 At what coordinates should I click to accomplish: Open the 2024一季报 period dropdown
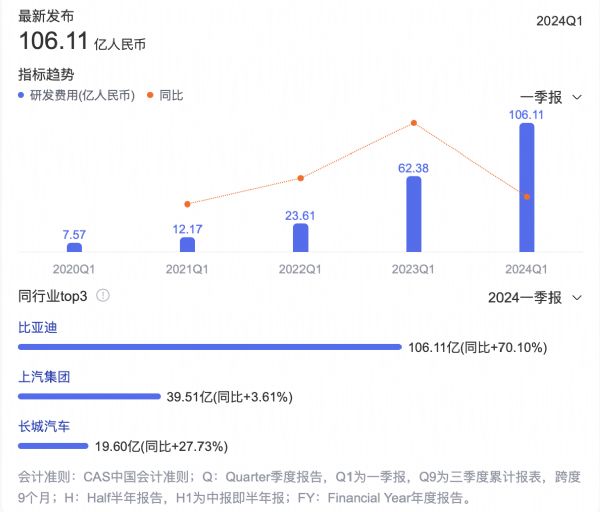[x=535, y=298]
